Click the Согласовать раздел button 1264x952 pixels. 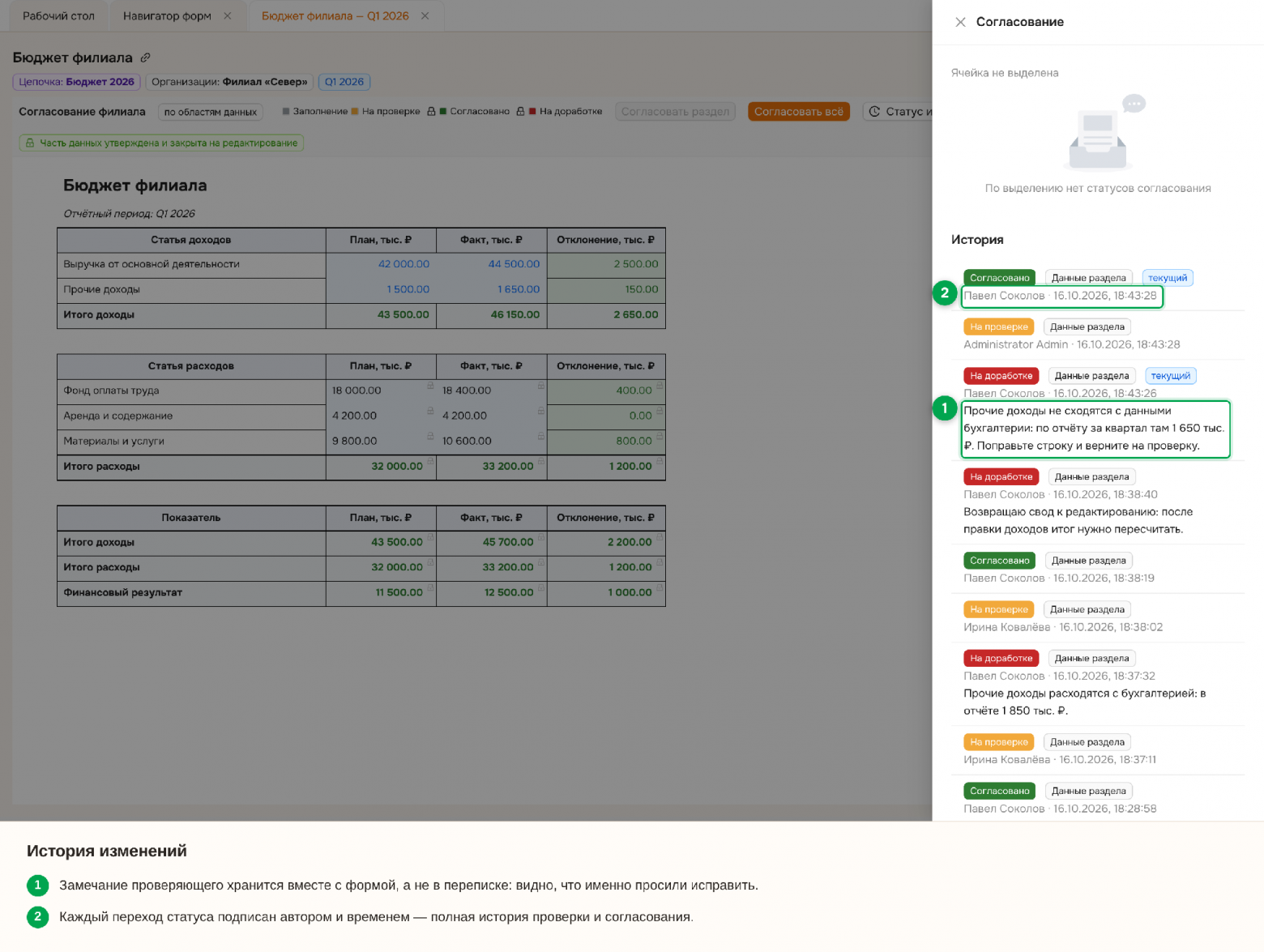click(x=676, y=112)
